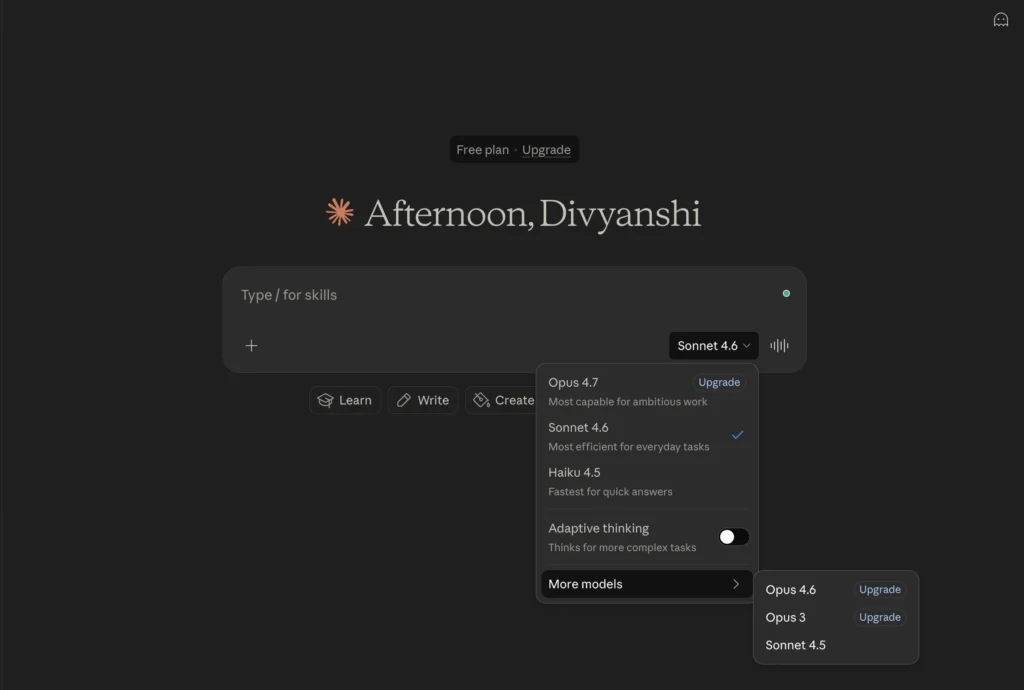Toggle the Adaptive thinking switch
This screenshot has width=1024, height=690.
[733, 537]
